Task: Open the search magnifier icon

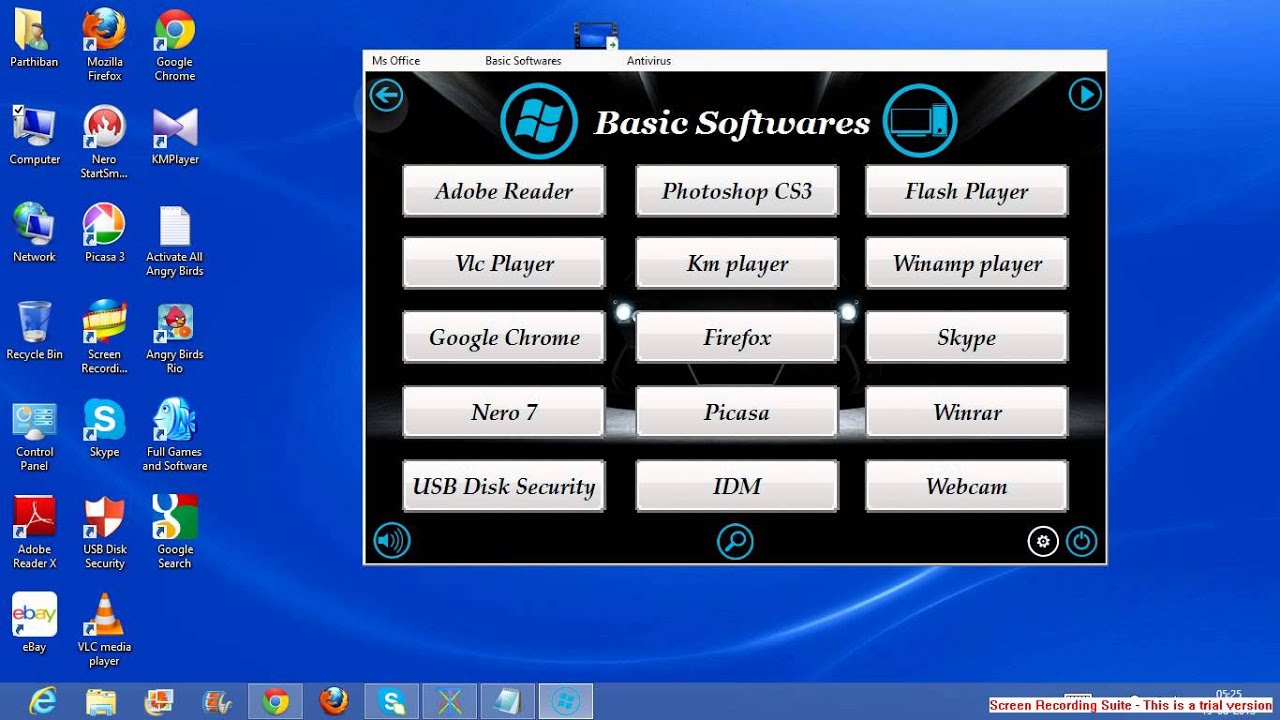Action: [735, 541]
